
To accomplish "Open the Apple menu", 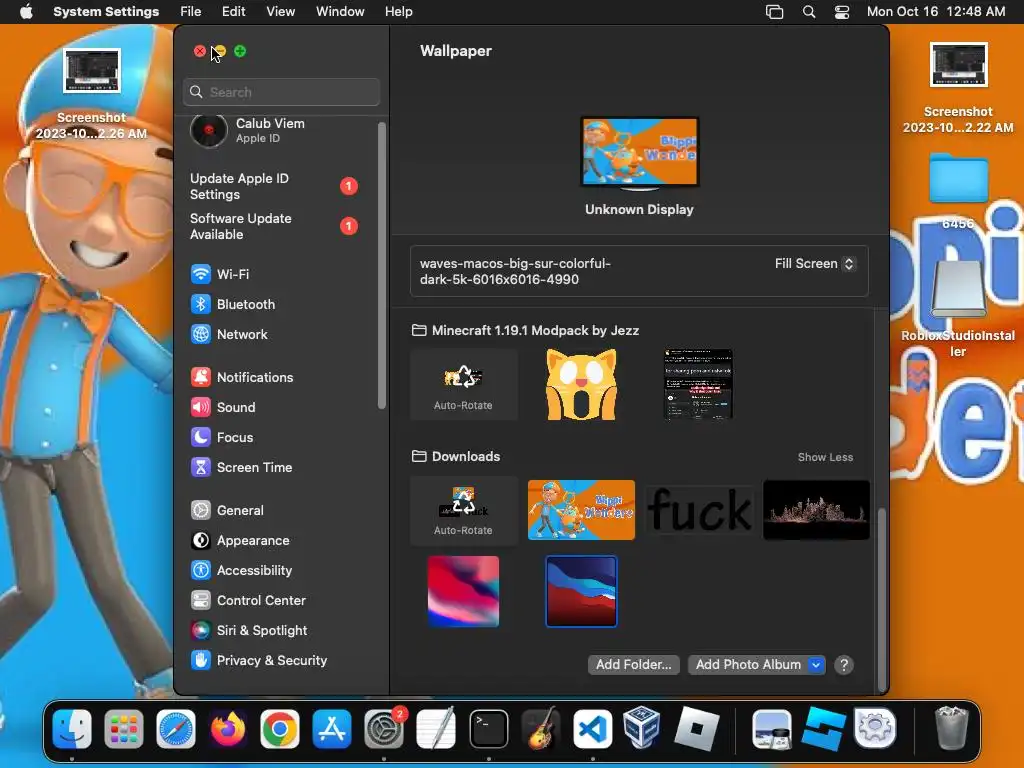I will point(26,12).
